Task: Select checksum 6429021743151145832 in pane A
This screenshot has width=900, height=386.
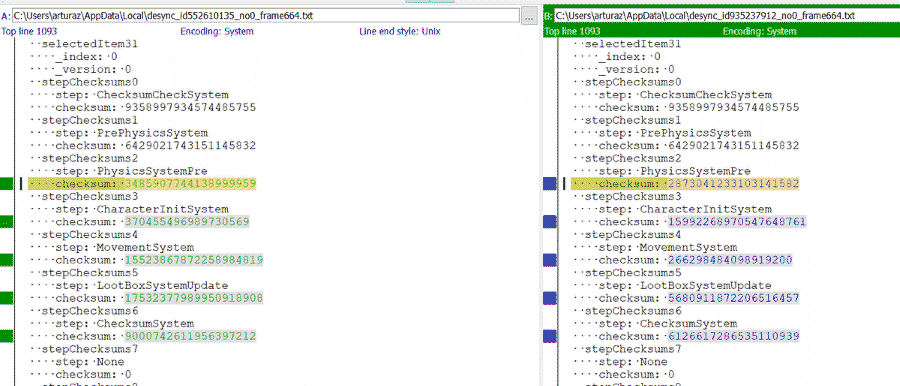Action: pyautogui.click(x=190, y=145)
